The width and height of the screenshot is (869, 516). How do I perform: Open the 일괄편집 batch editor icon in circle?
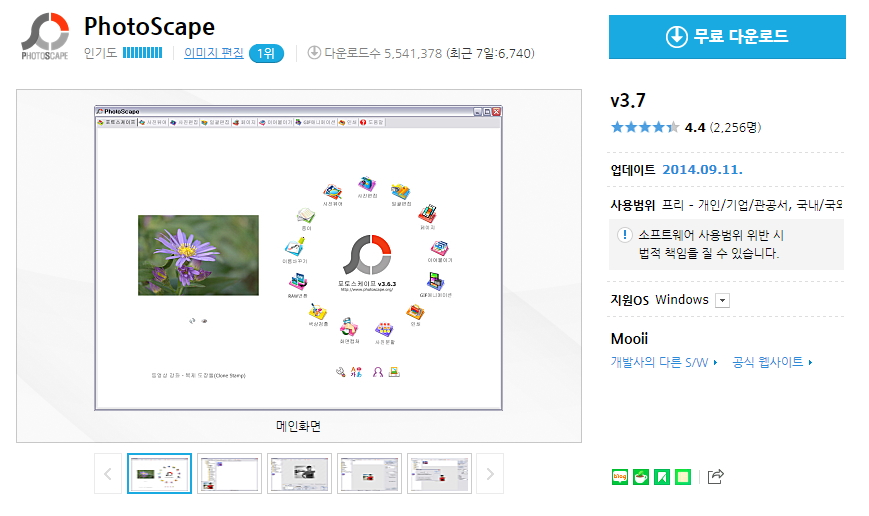click(x=401, y=192)
